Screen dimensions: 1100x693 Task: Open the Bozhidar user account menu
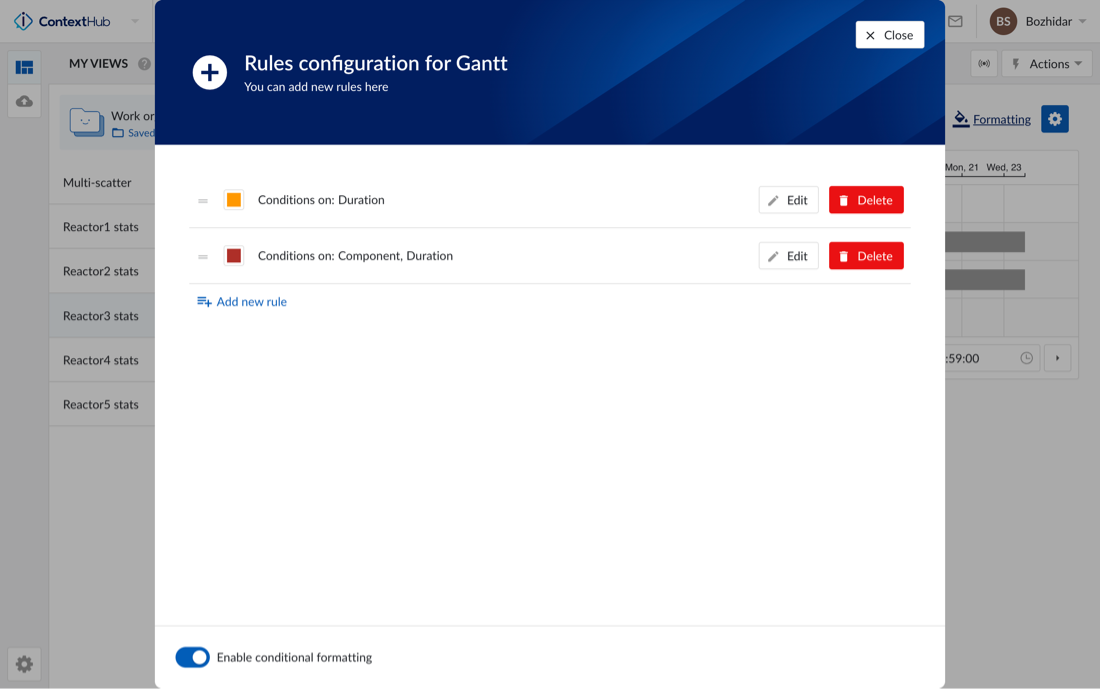point(1037,21)
